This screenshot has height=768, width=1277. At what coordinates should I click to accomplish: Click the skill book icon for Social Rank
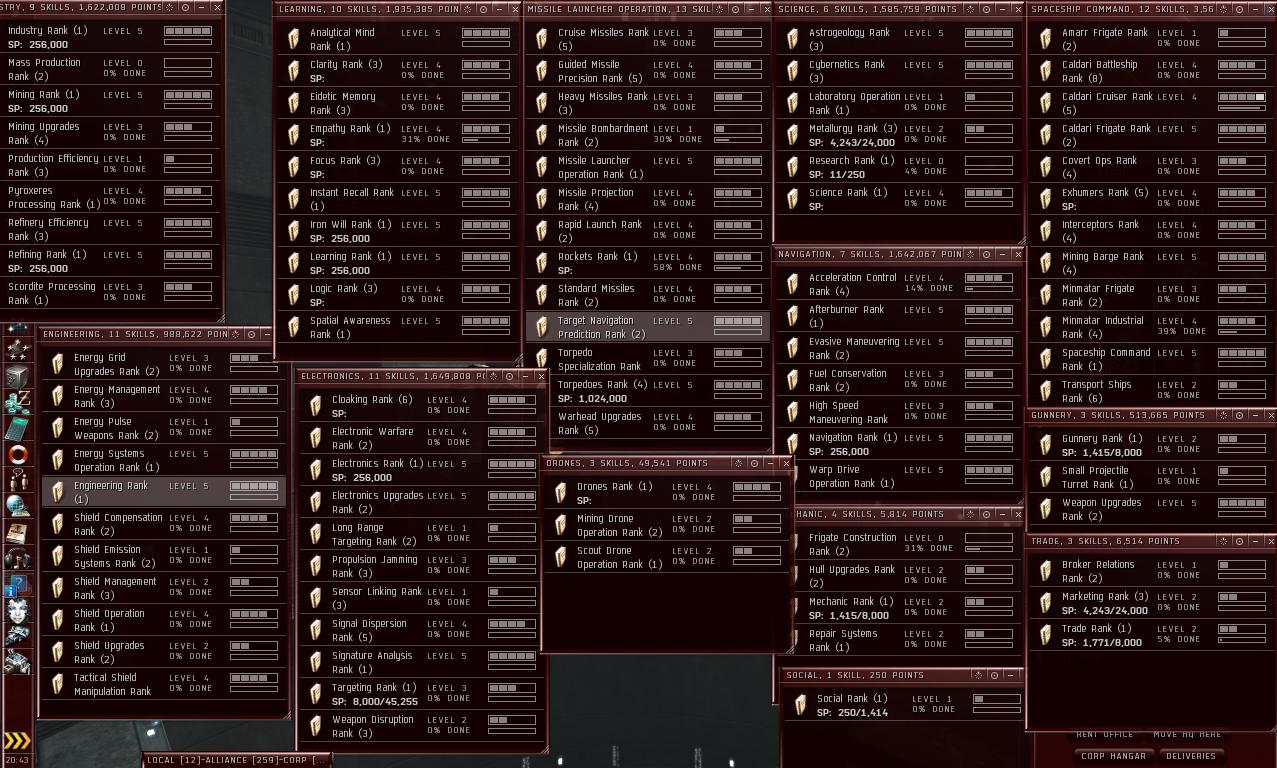pyautogui.click(x=800, y=705)
